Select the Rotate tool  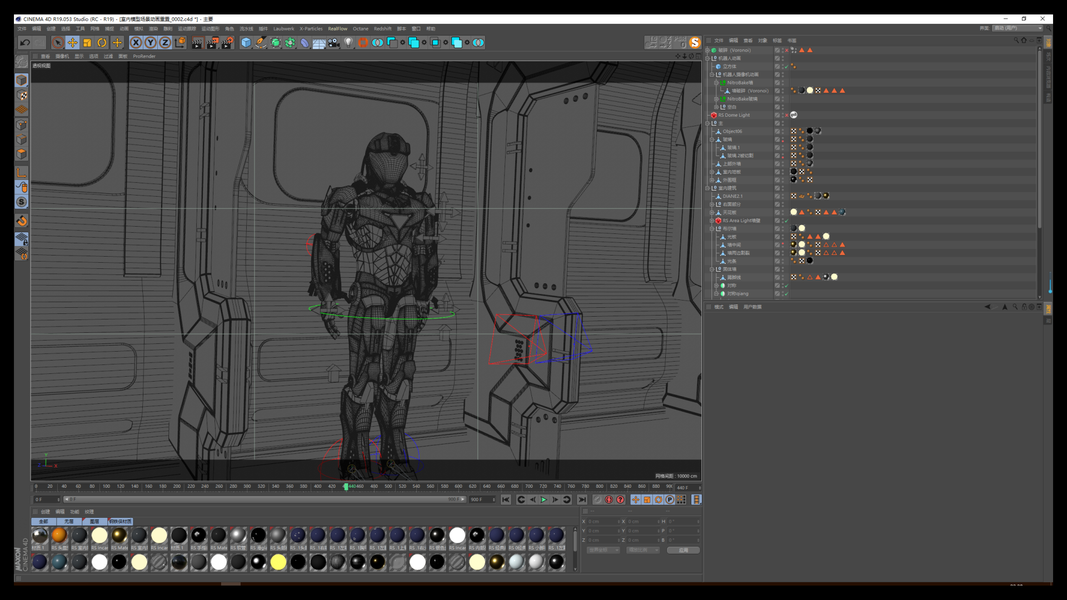102,43
